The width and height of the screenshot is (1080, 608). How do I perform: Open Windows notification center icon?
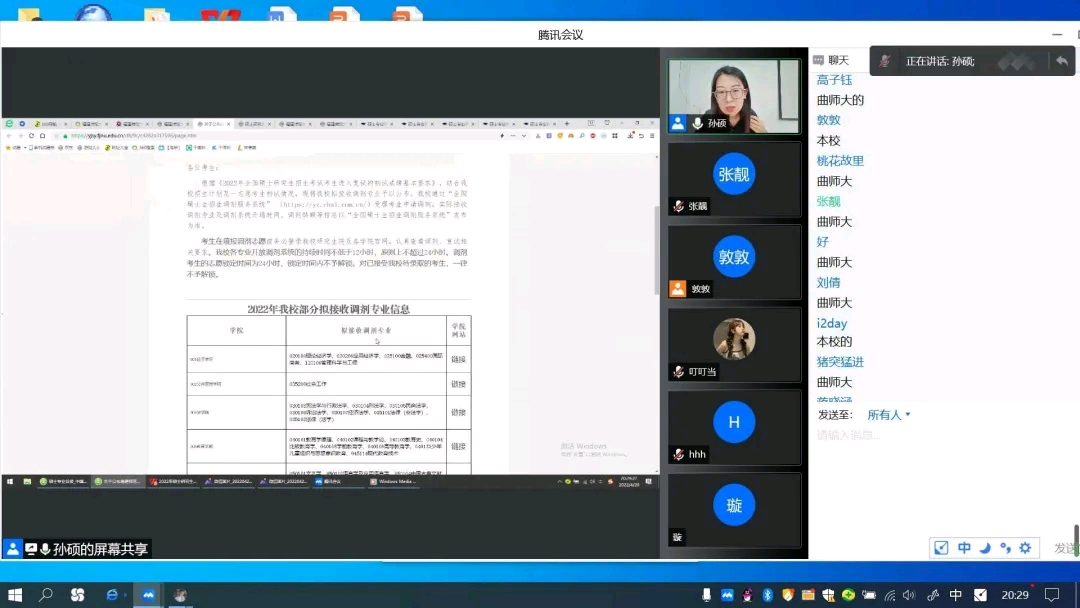1051,595
